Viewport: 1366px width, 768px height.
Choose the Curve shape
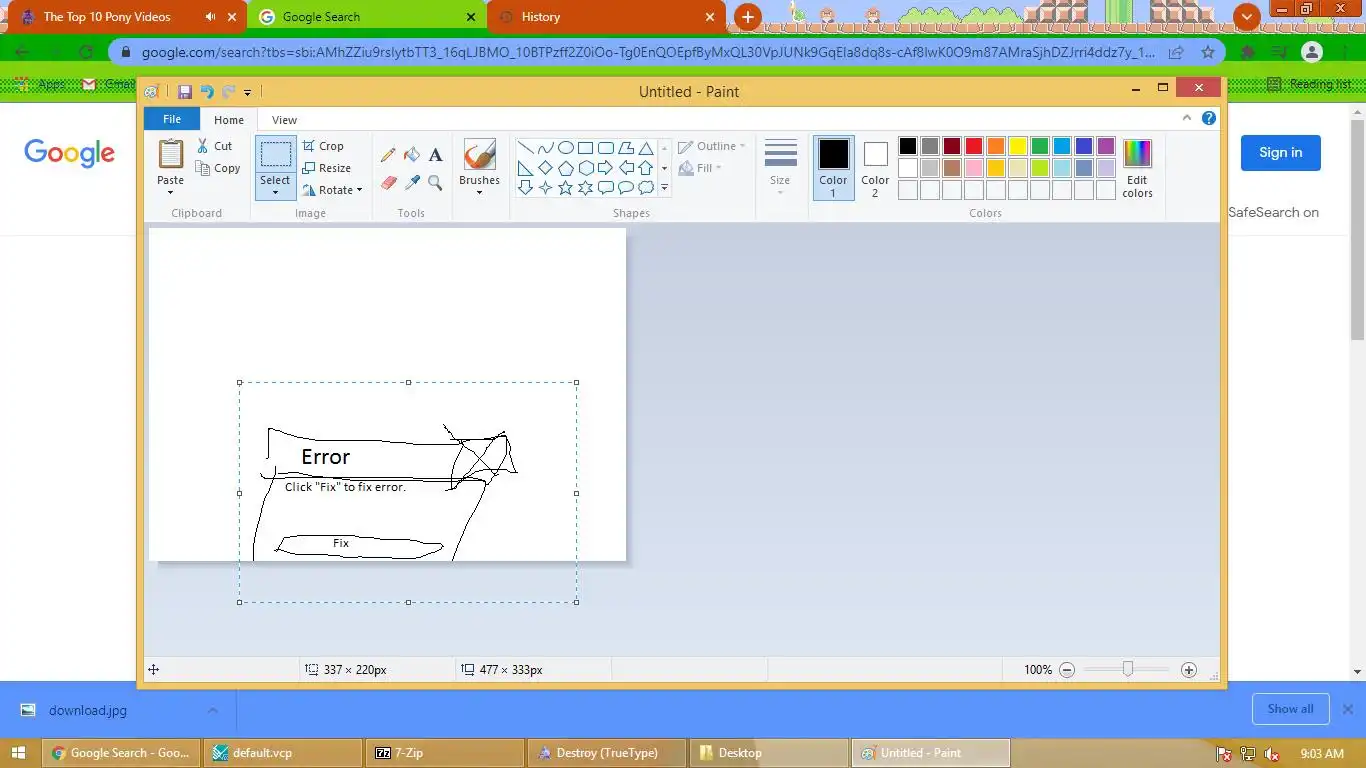click(545, 148)
